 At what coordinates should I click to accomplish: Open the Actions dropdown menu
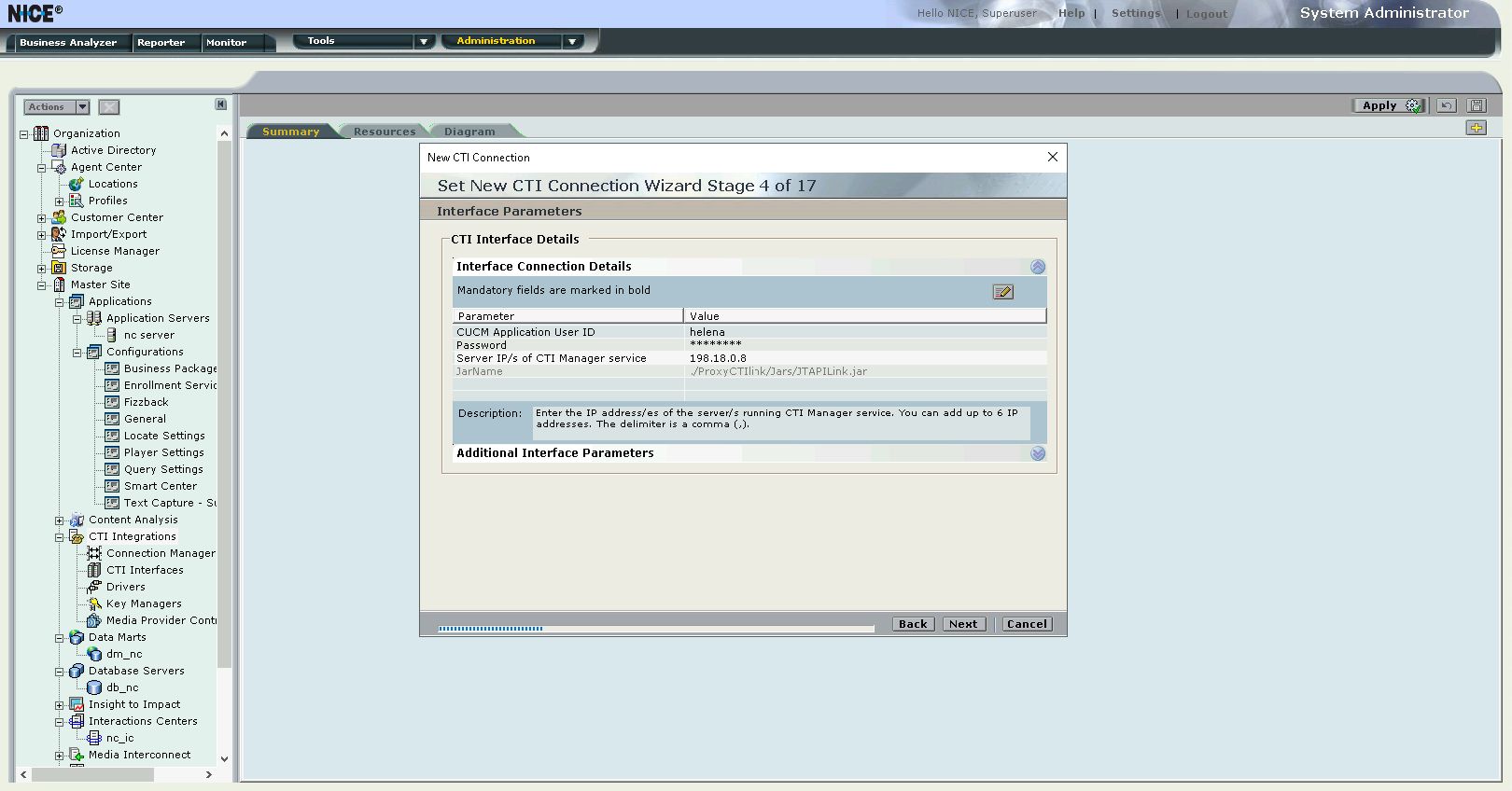[x=56, y=107]
